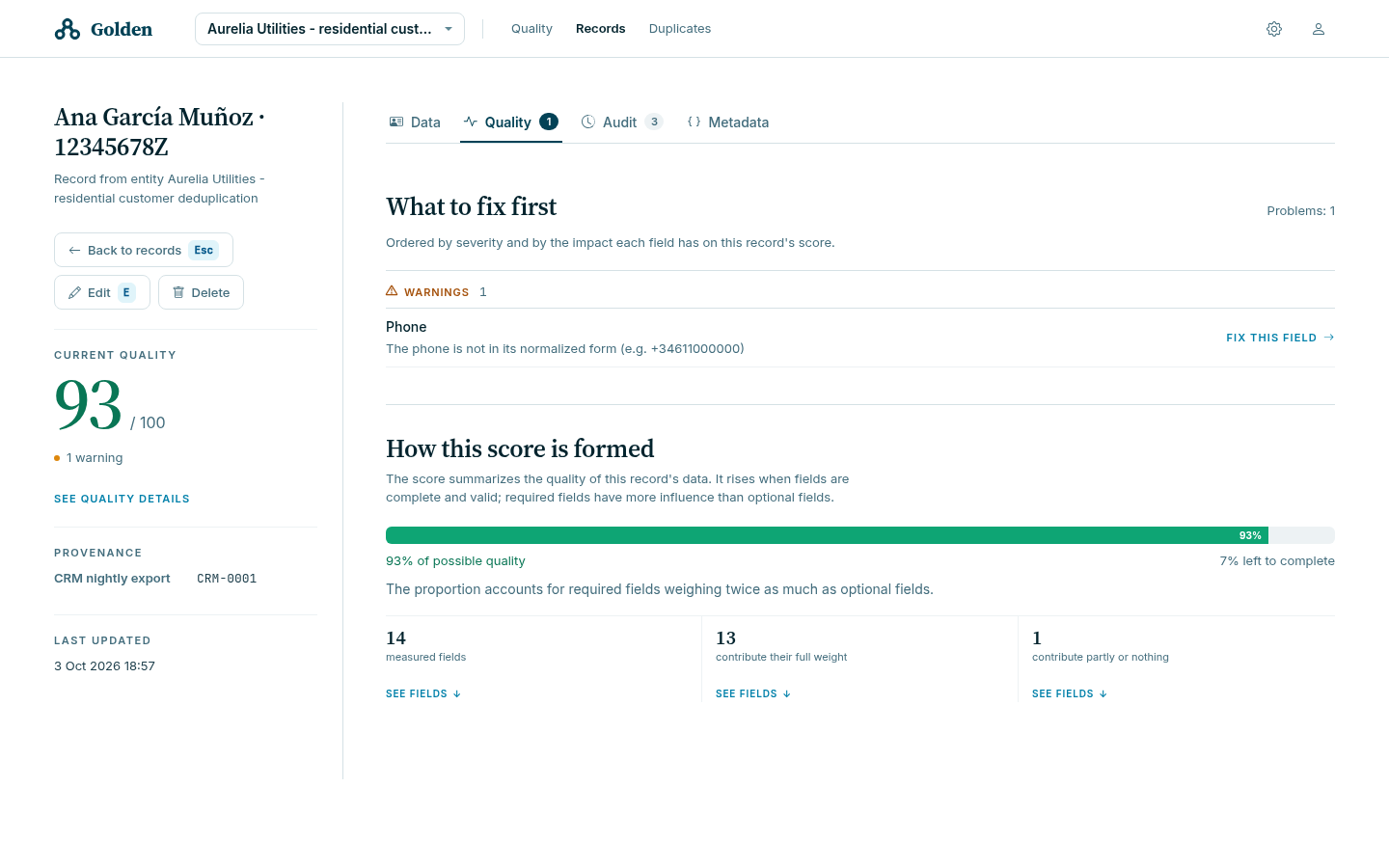Viewport: 1389px width, 868px height.
Task: Open settings via the gear icon
Action: 1274,29
